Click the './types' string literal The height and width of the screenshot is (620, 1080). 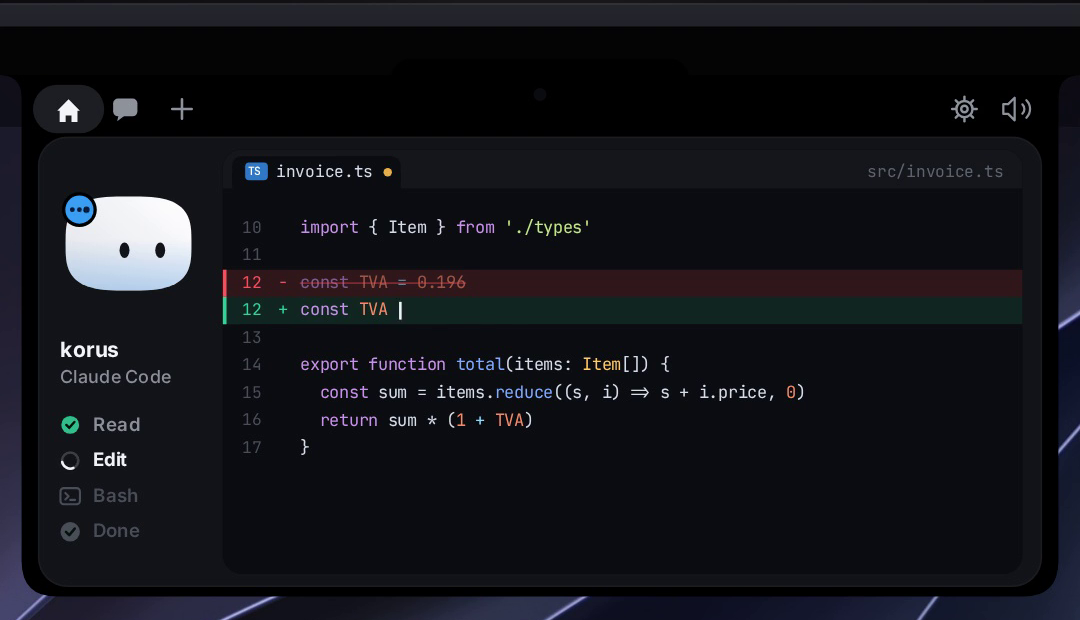pyautogui.click(x=548, y=227)
